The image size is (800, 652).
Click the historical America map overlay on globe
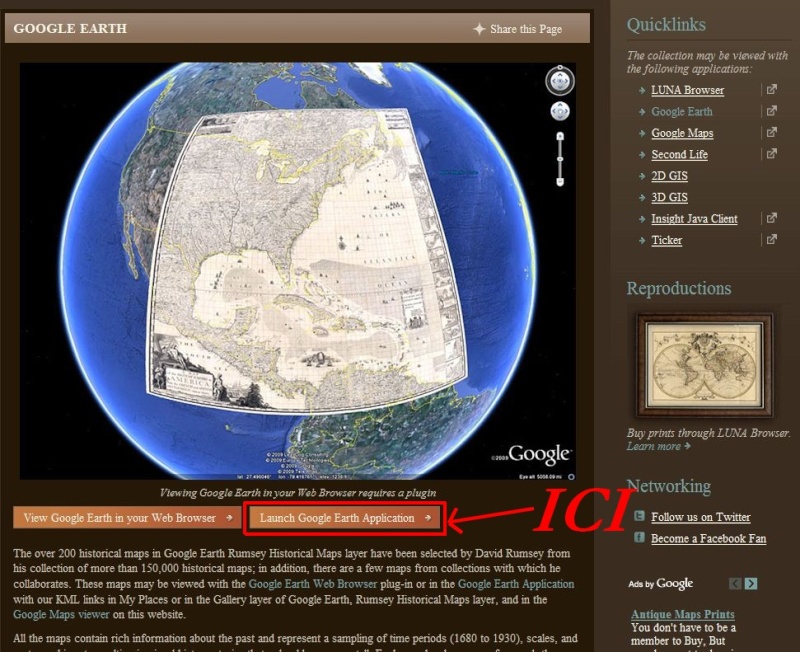click(x=306, y=260)
